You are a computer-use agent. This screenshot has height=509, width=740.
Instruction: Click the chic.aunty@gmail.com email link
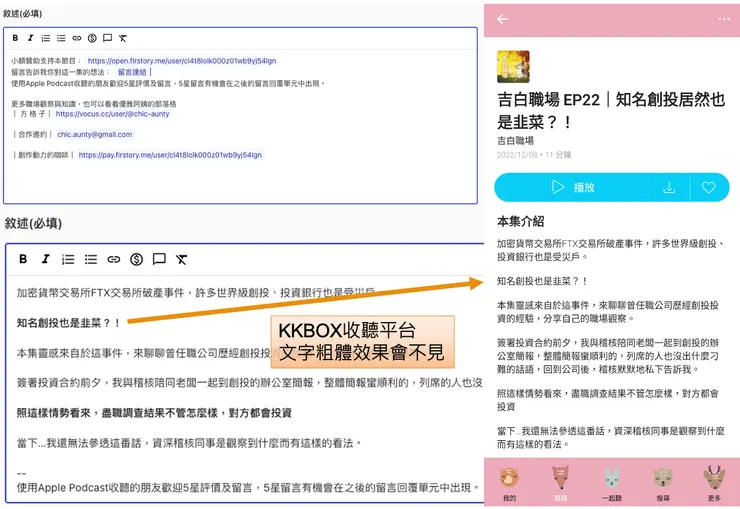[x=94, y=134]
